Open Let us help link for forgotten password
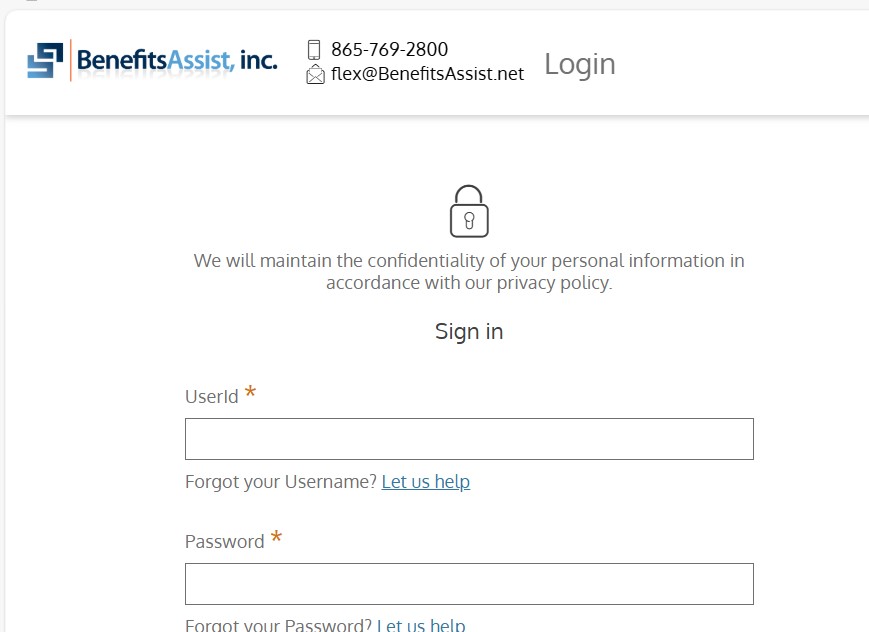Screen dimensions: 869x632 [x=421, y=625]
